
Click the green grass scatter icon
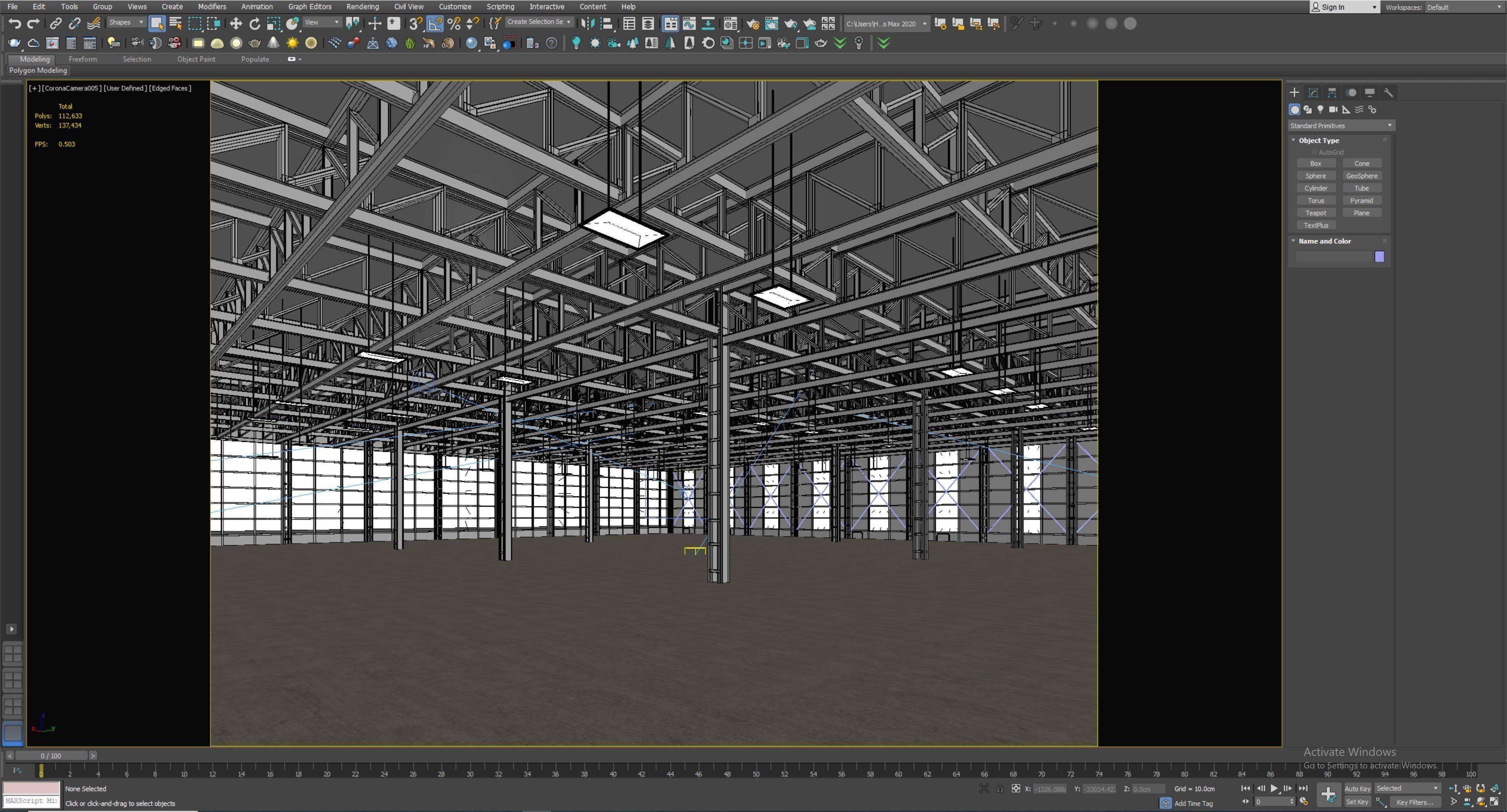(x=410, y=43)
